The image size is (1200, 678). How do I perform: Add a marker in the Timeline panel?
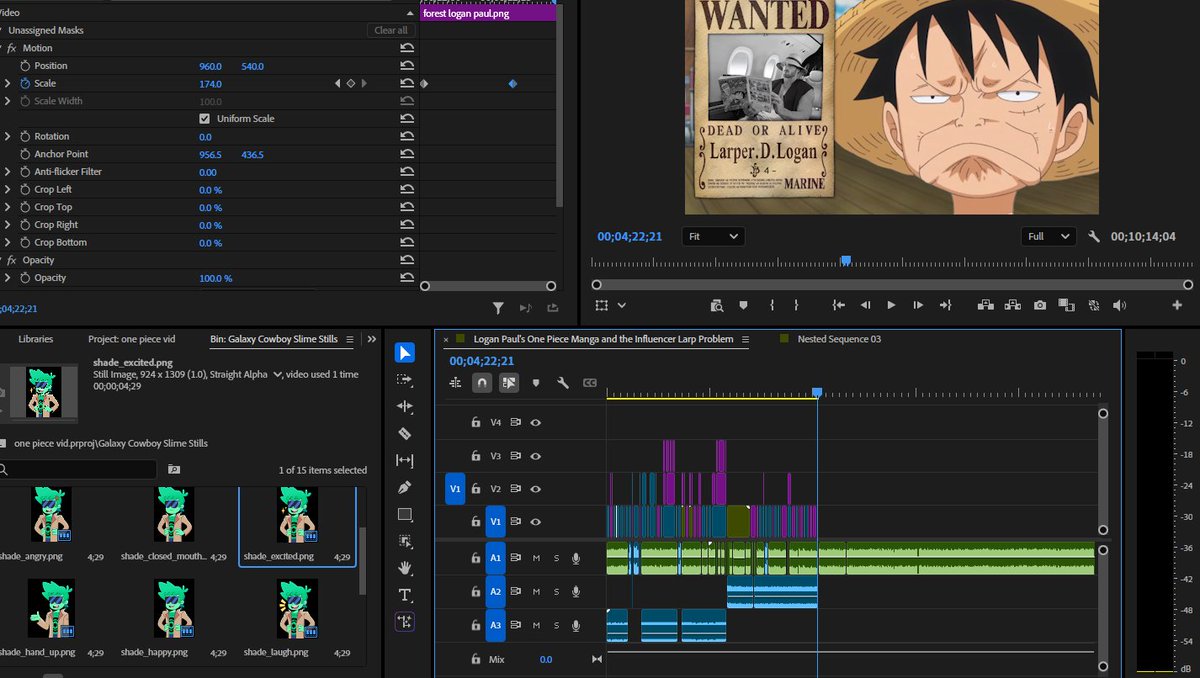click(536, 382)
